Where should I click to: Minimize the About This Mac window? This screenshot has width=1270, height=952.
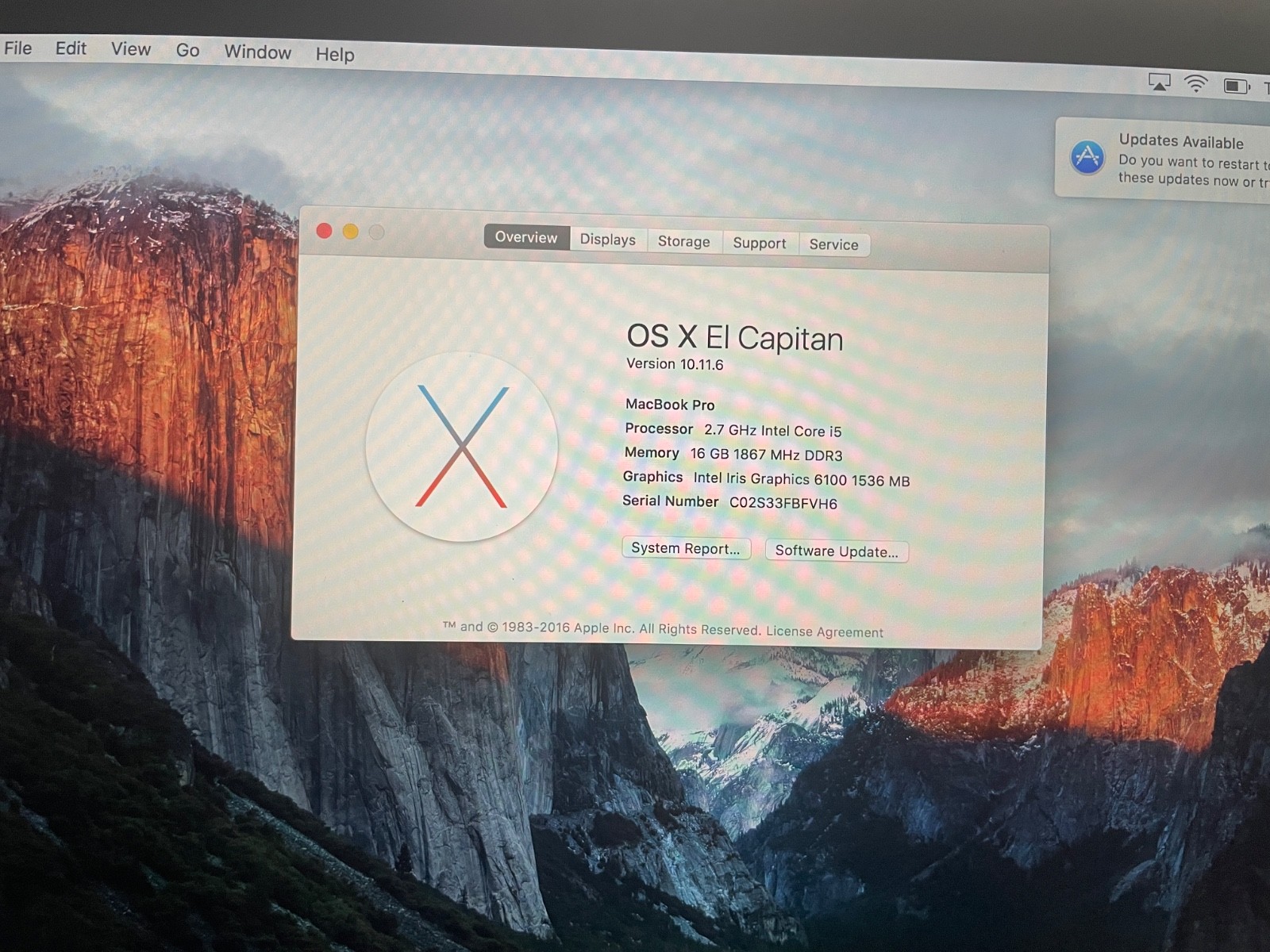tap(350, 231)
